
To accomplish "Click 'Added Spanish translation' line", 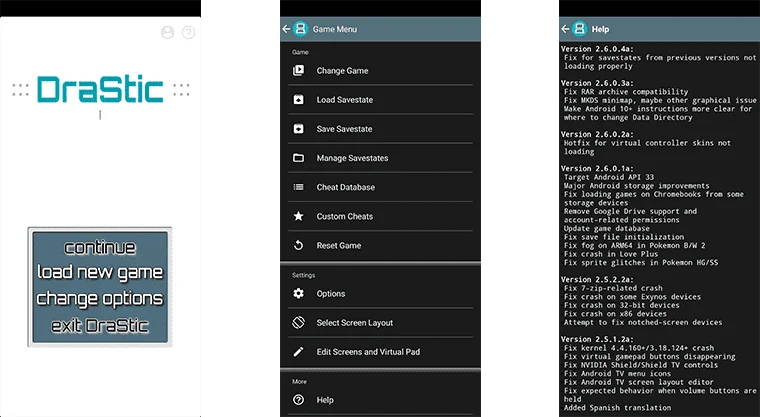I will pyautogui.click(x=617, y=408).
